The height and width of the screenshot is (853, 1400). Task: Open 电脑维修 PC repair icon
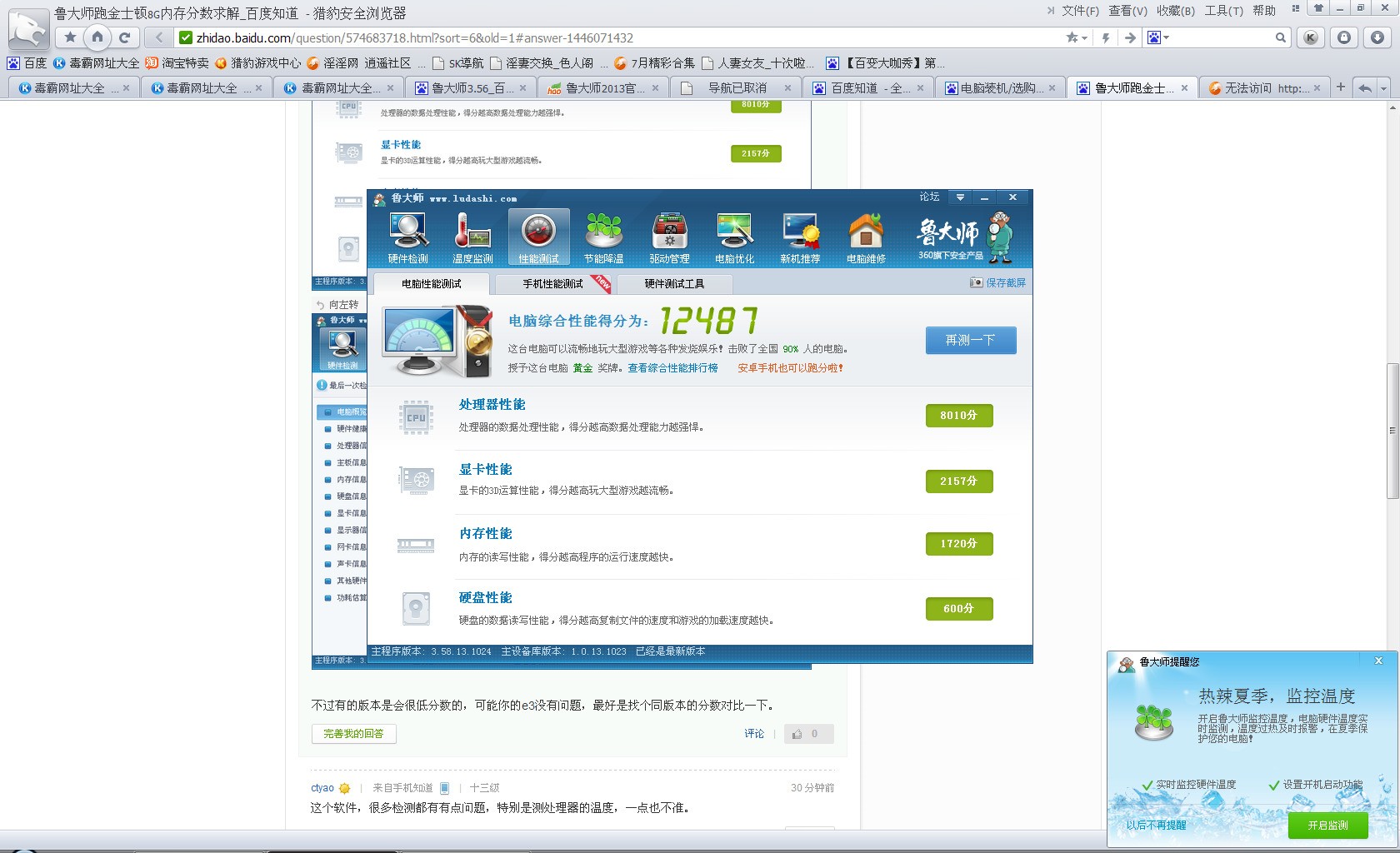click(x=866, y=238)
